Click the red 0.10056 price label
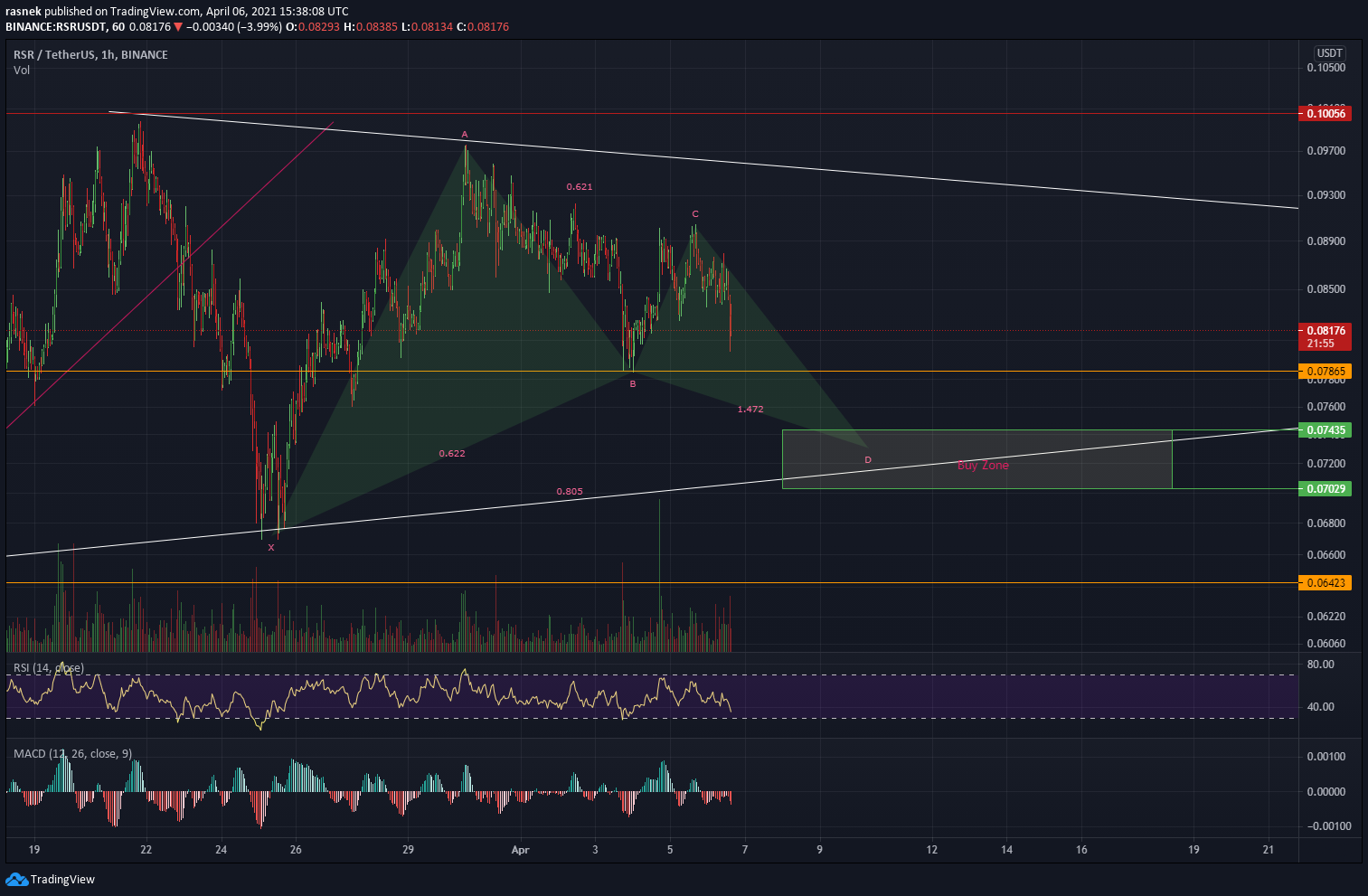 point(1325,113)
